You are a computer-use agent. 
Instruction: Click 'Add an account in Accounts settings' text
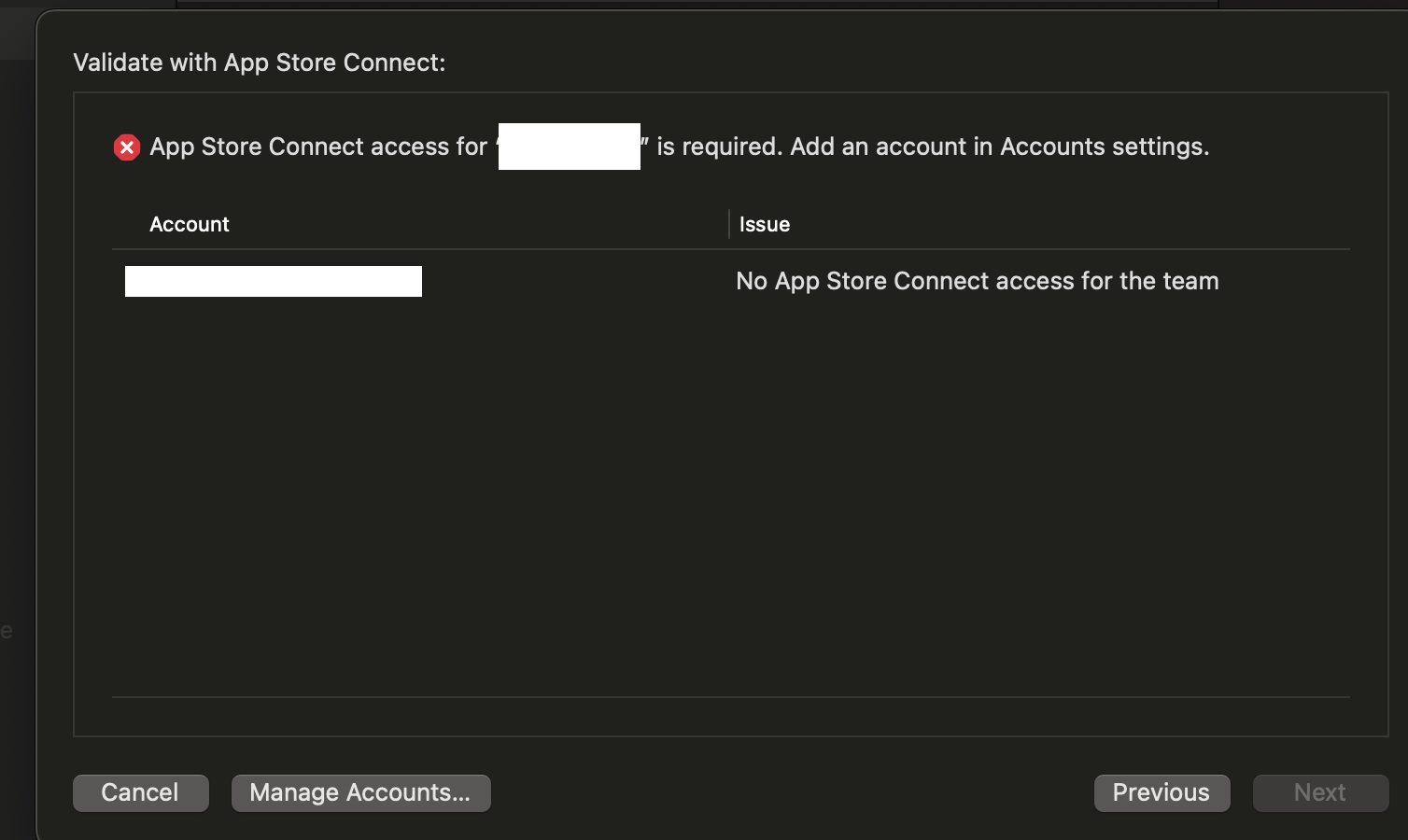(999, 147)
